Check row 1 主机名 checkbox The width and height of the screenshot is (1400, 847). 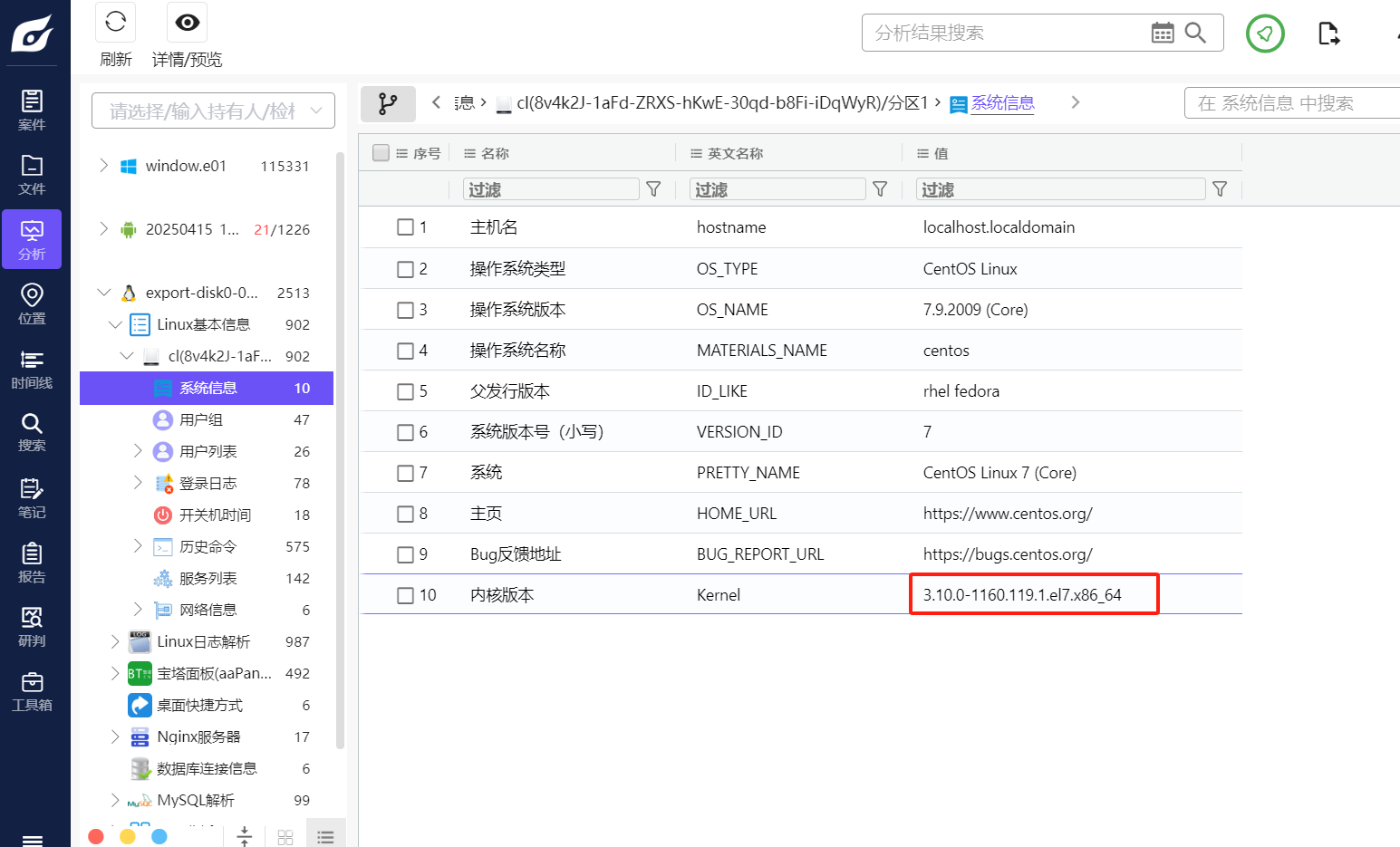[x=406, y=227]
